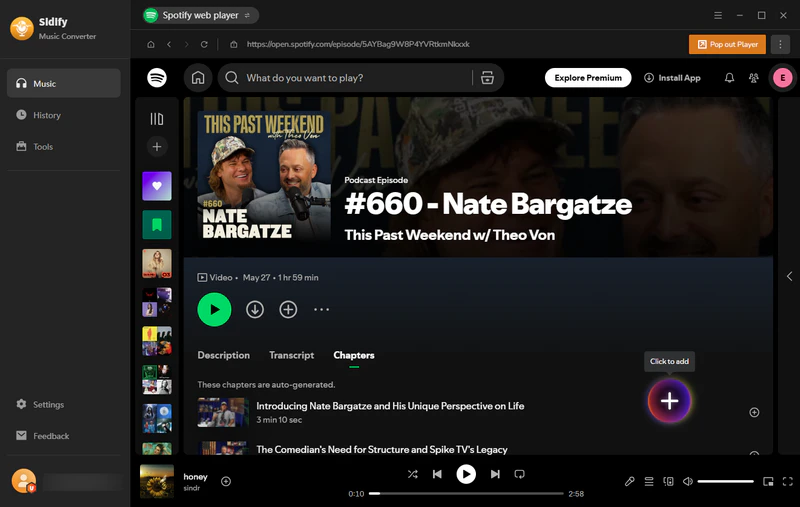
Task: Click the URL address field
Action: pos(358,44)
